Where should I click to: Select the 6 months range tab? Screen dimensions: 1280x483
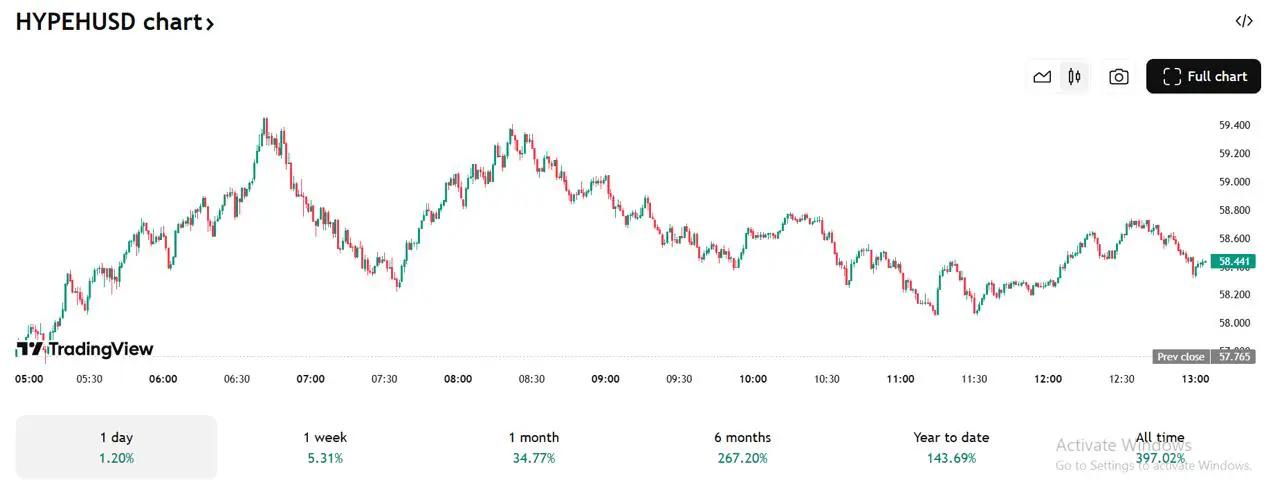(x=742, y=447)
